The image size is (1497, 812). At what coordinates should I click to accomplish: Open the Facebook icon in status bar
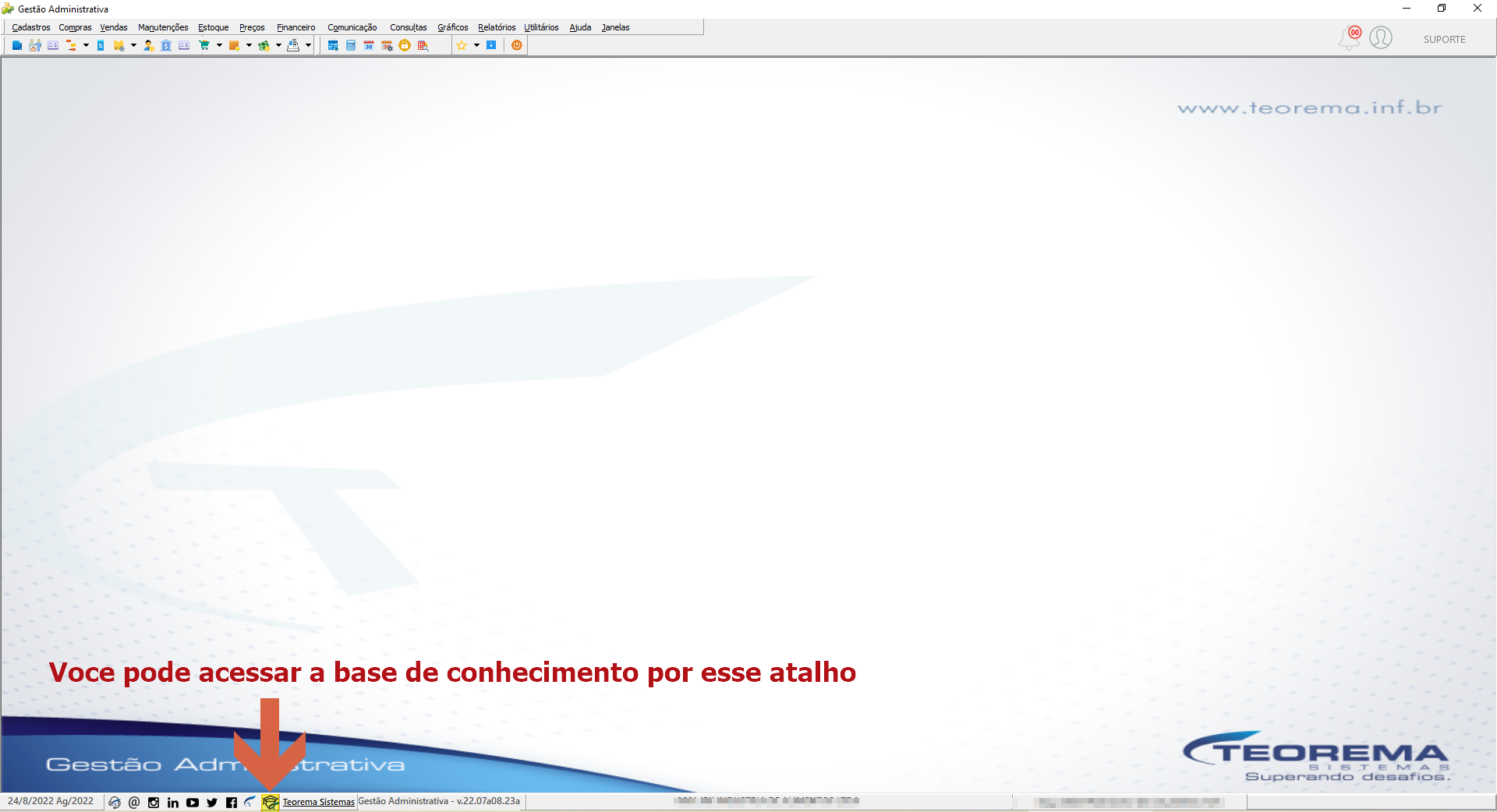click(232, 803)
